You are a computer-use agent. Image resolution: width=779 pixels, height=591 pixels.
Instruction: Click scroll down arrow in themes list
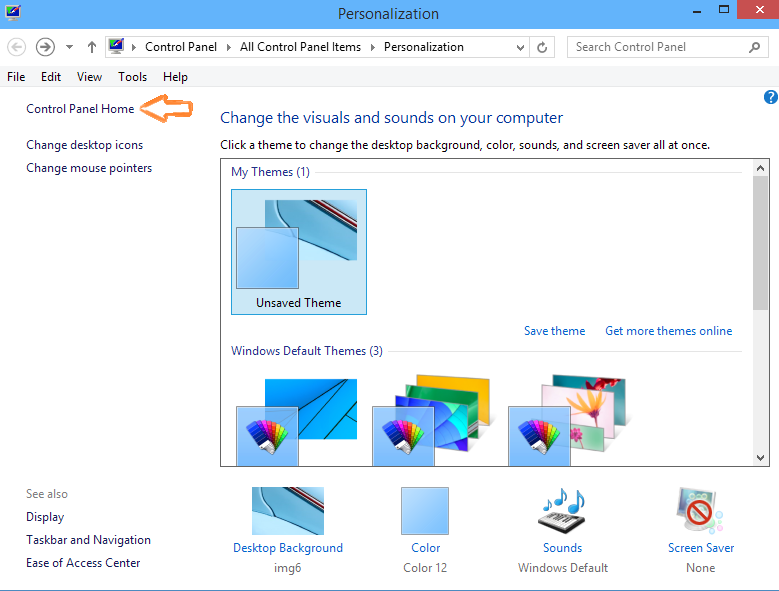click(760, 457)
